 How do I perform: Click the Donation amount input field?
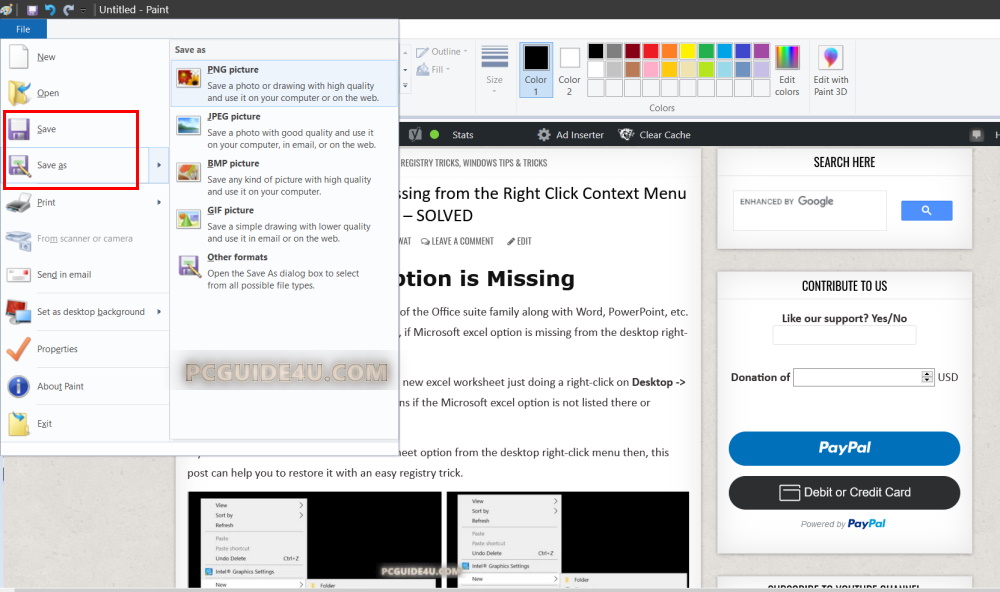[x=857, y=377]
